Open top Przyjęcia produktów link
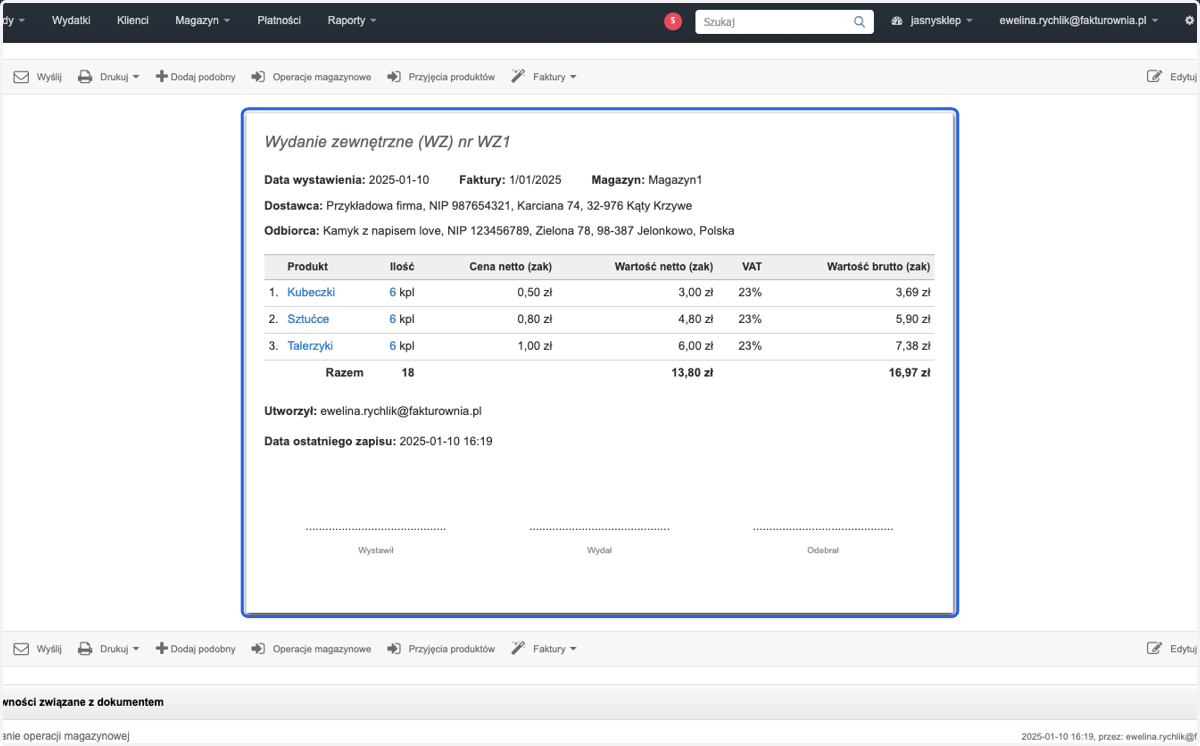 (452, 77)
